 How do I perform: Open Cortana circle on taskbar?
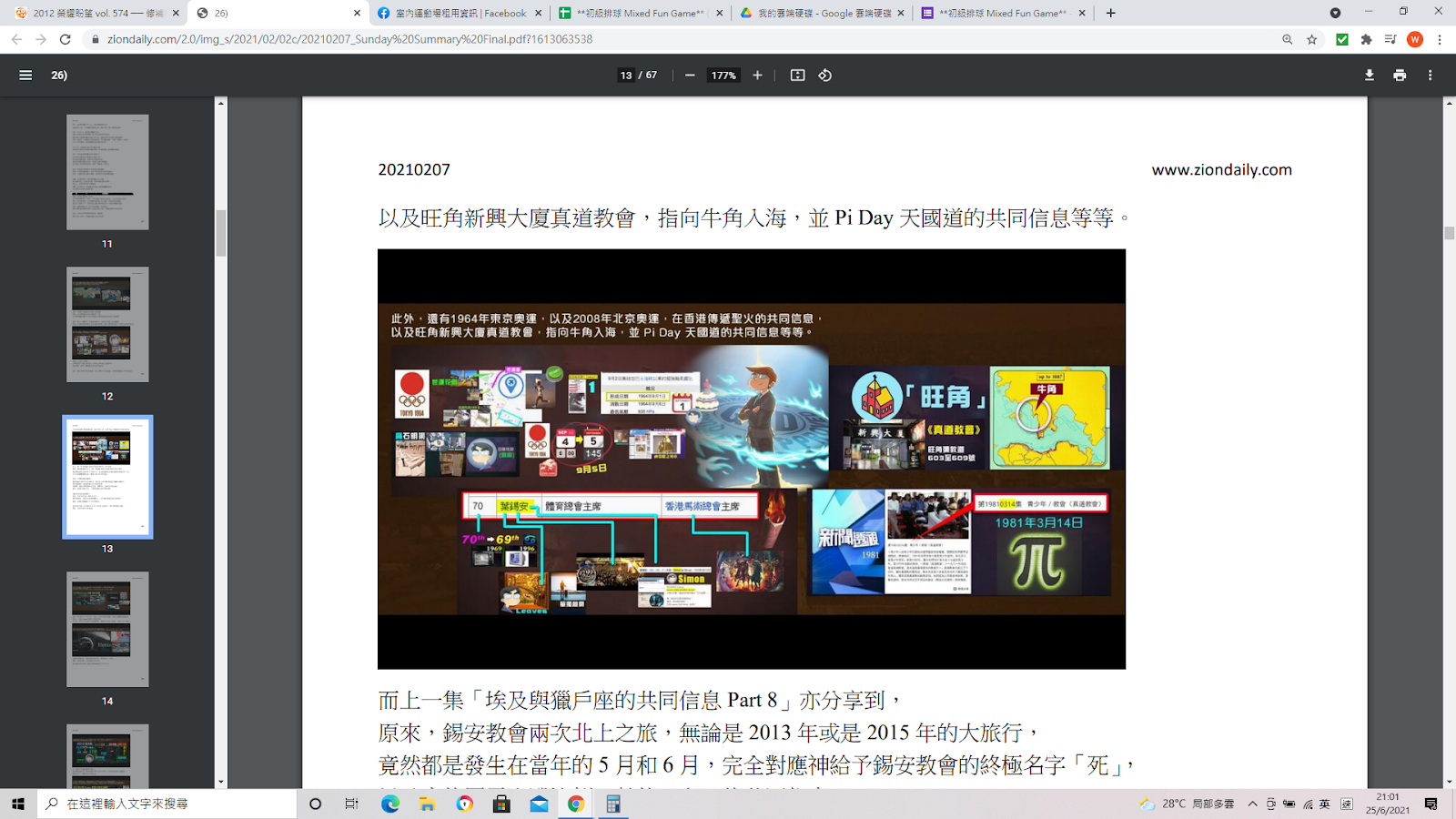point(315,804)
